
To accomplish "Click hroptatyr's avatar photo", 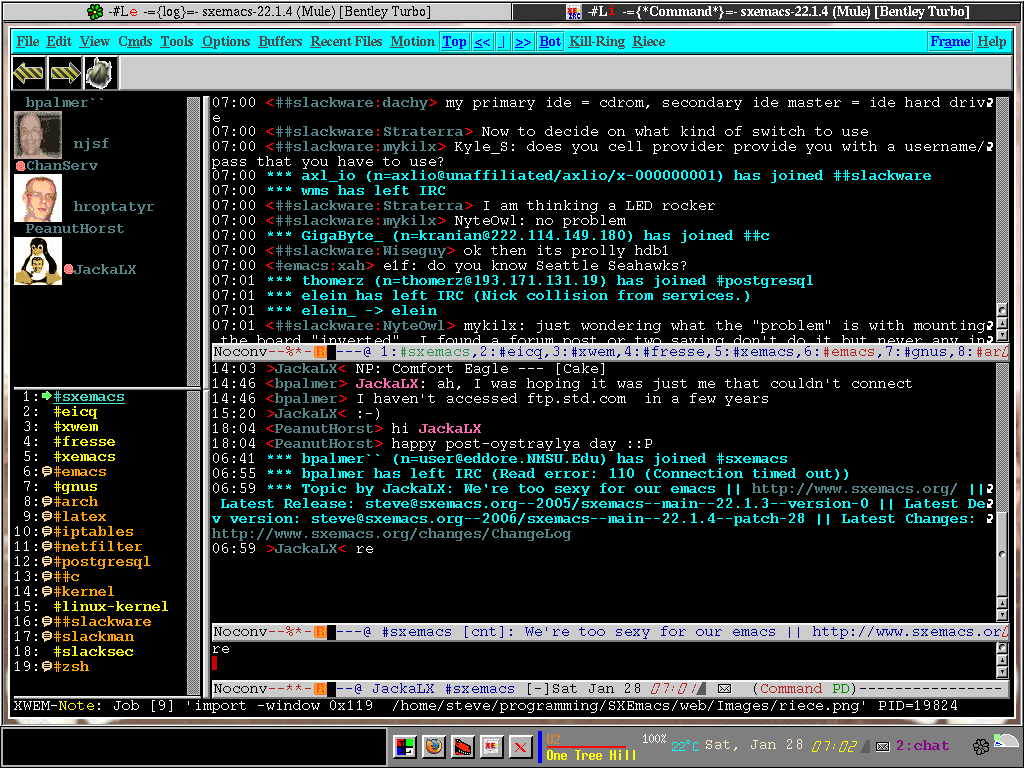I will [x=38, y=199].
